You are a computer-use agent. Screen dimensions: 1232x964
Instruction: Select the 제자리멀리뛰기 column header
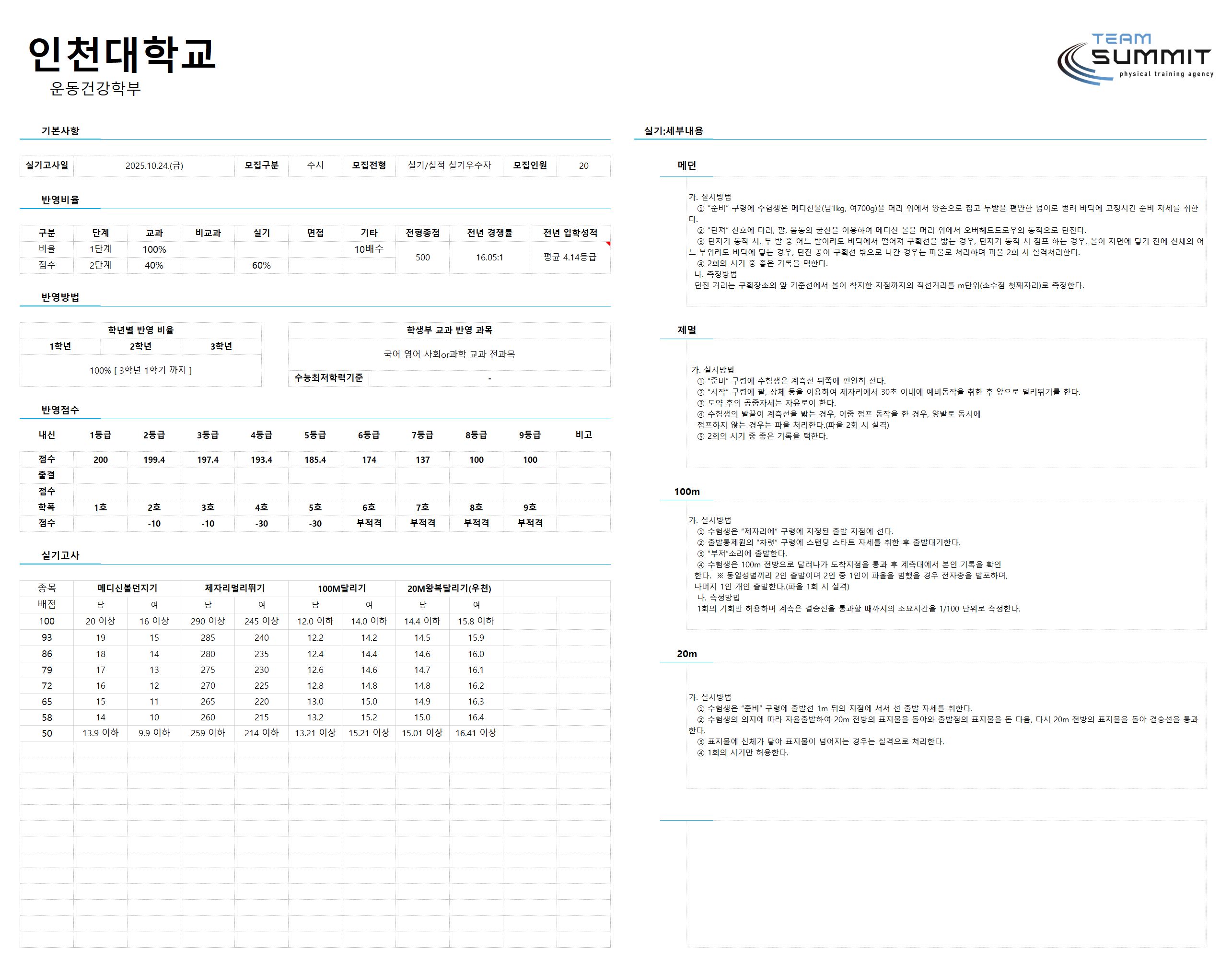click(234, 588)
